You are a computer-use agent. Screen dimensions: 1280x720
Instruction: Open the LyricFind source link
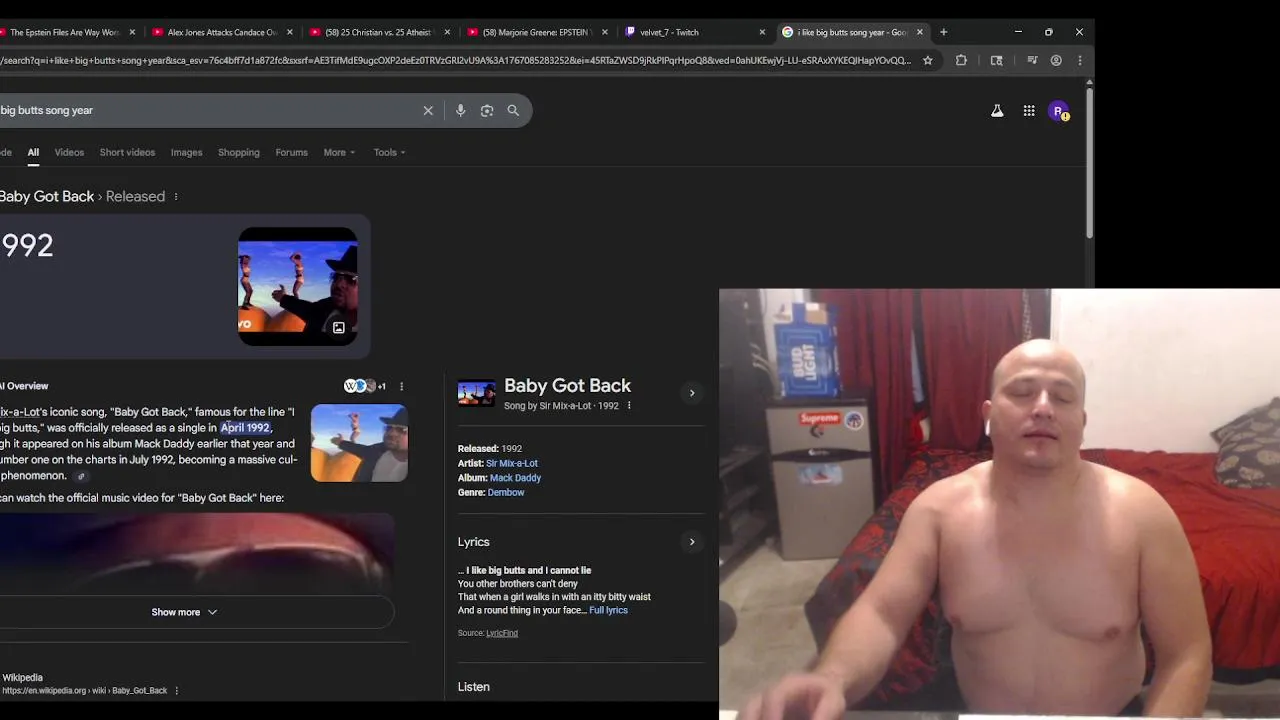coord(502,633)
